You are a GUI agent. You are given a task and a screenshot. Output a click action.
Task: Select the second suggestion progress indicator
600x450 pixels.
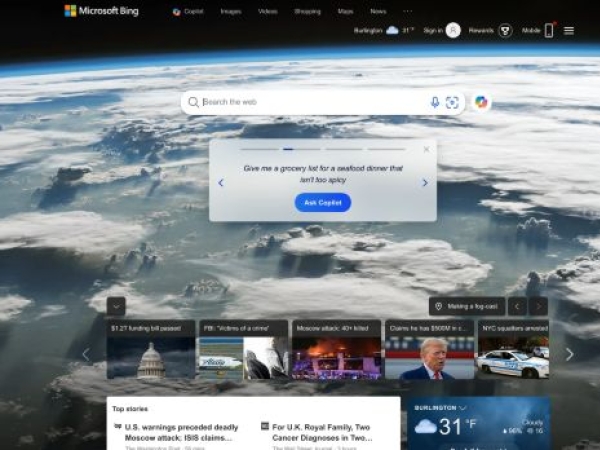tap(302, 149)
